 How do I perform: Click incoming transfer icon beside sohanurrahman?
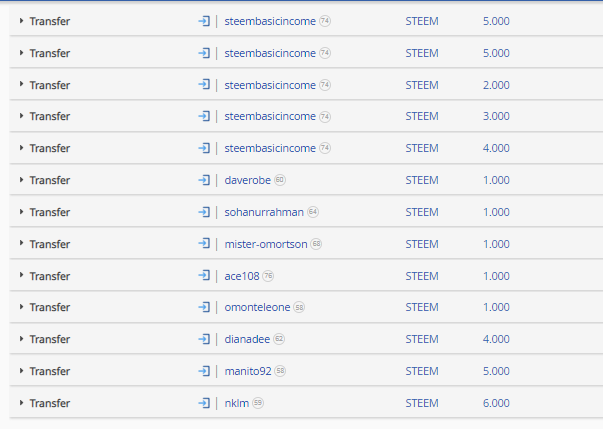pos(204,211)
